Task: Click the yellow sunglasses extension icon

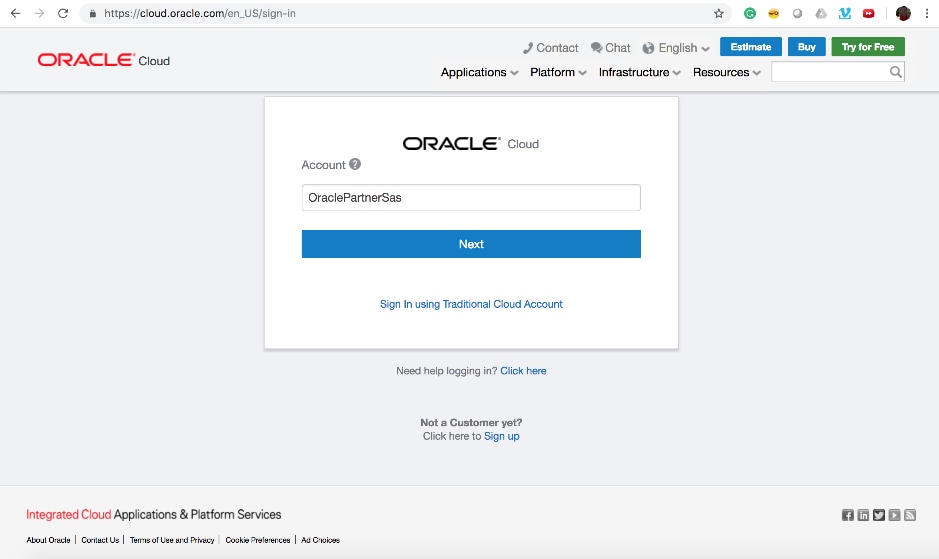Action: click(773, 13)
